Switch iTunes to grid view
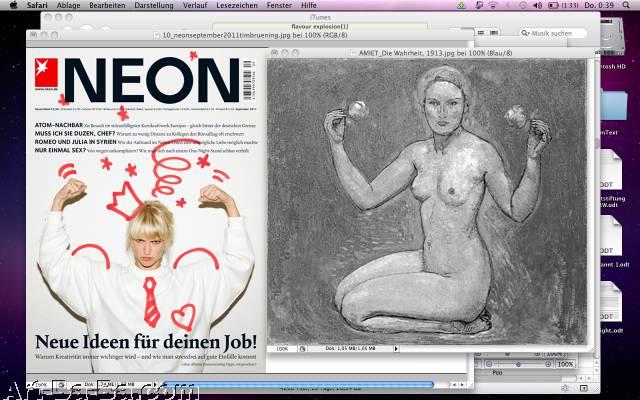Image resolution: width=640 pixels, height=400 pixels. [481, 33]
